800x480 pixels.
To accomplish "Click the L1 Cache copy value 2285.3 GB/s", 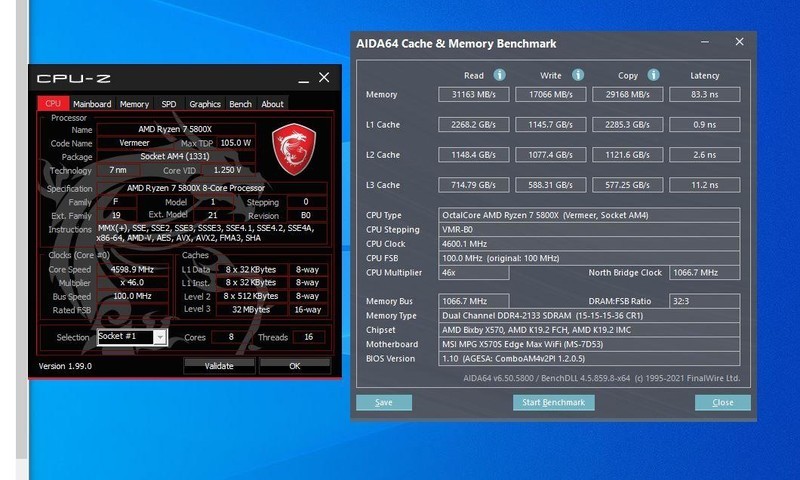I will click(628, 124).
